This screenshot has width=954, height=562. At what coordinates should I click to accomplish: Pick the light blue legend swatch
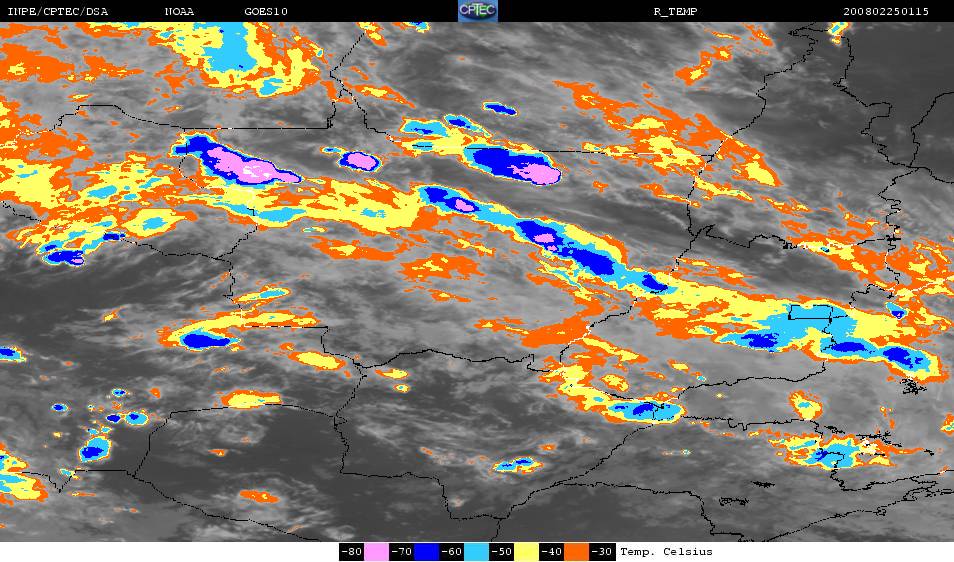[x=476, y=552]
